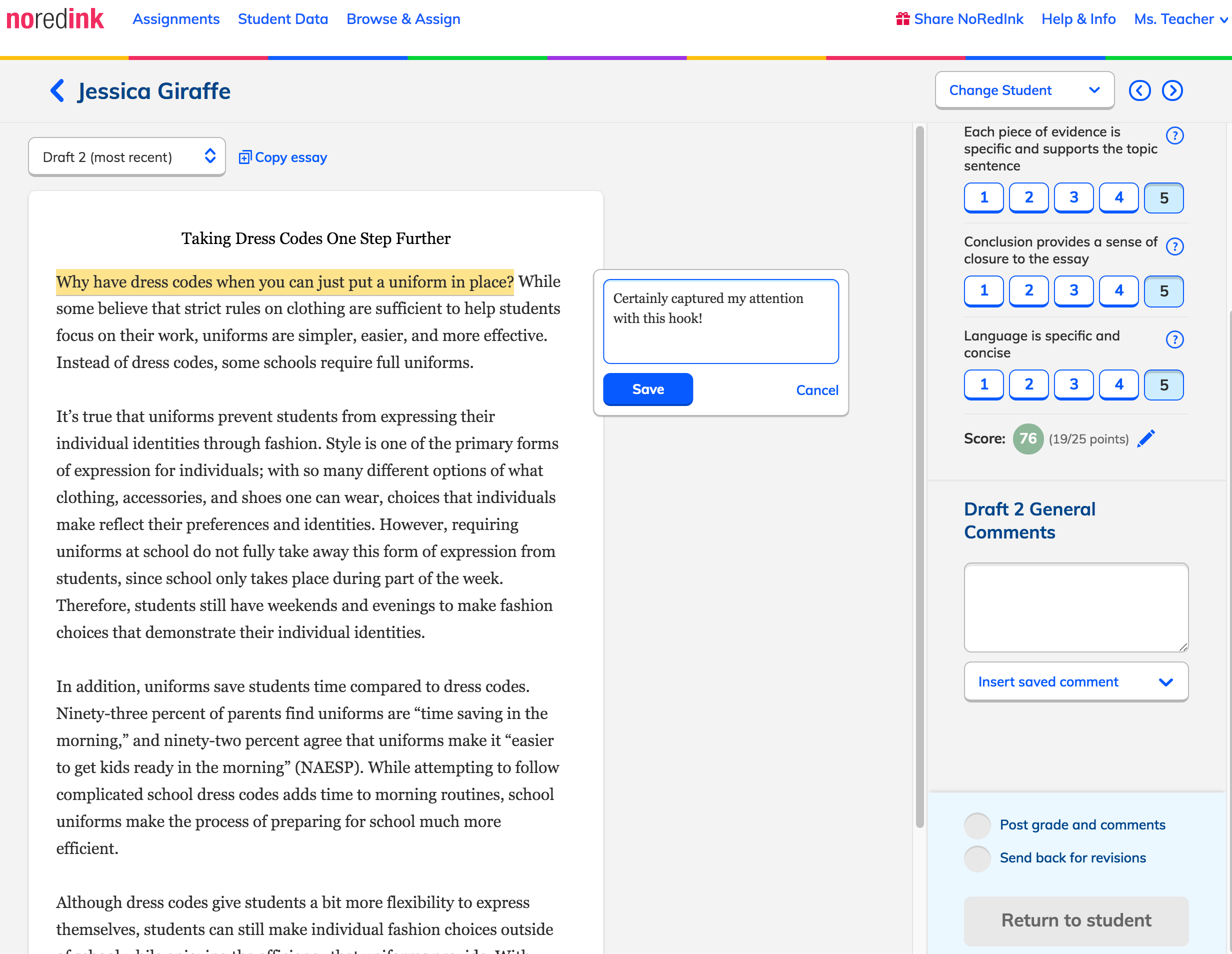The width and height of the screenshot is (1232, 954).
Task: Go to previous student arrow
Action: (1139, 90)
